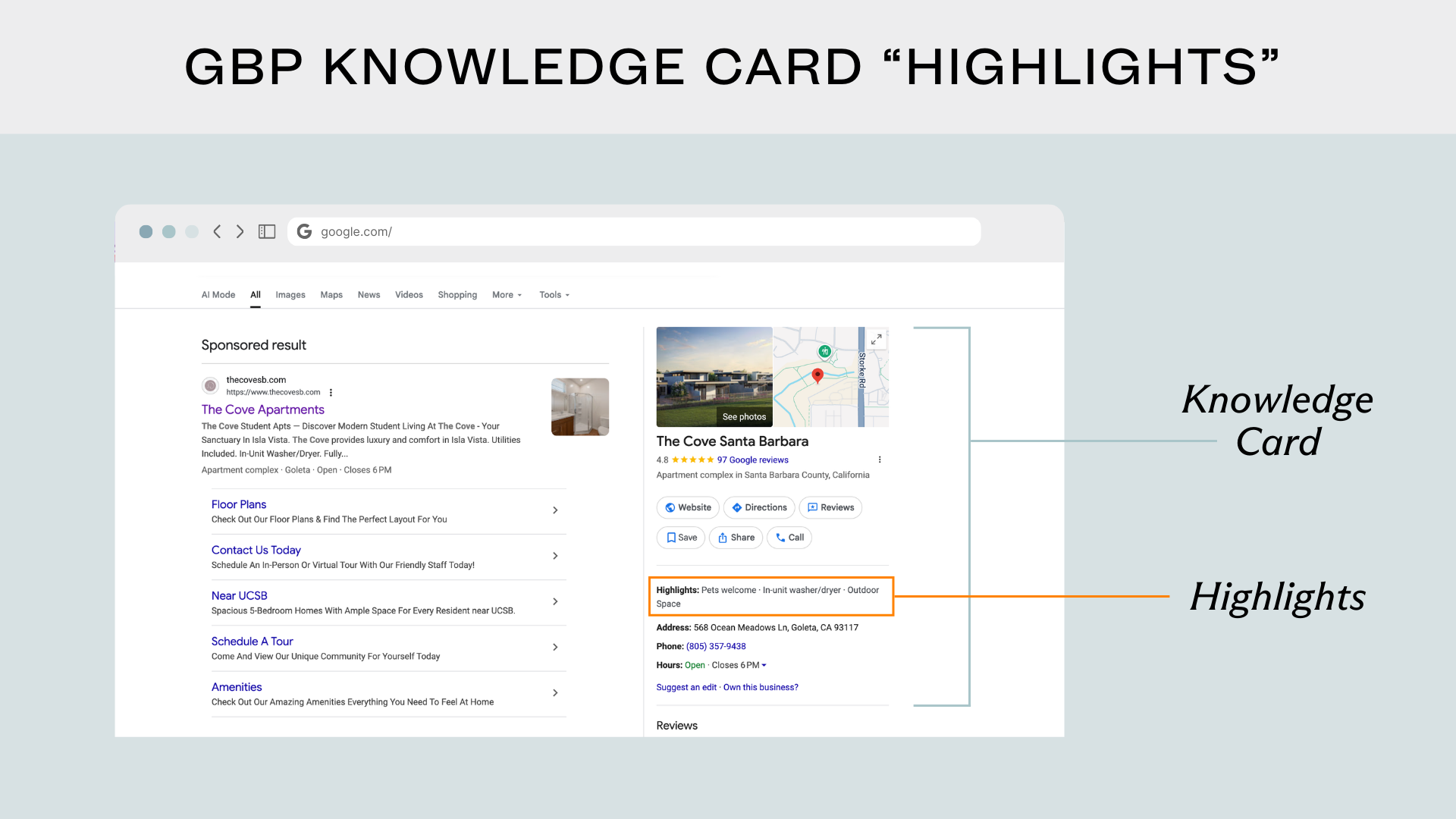1456x819 pixels.
Task: Open the Tools dropdown
Action: tap(553, 295)
